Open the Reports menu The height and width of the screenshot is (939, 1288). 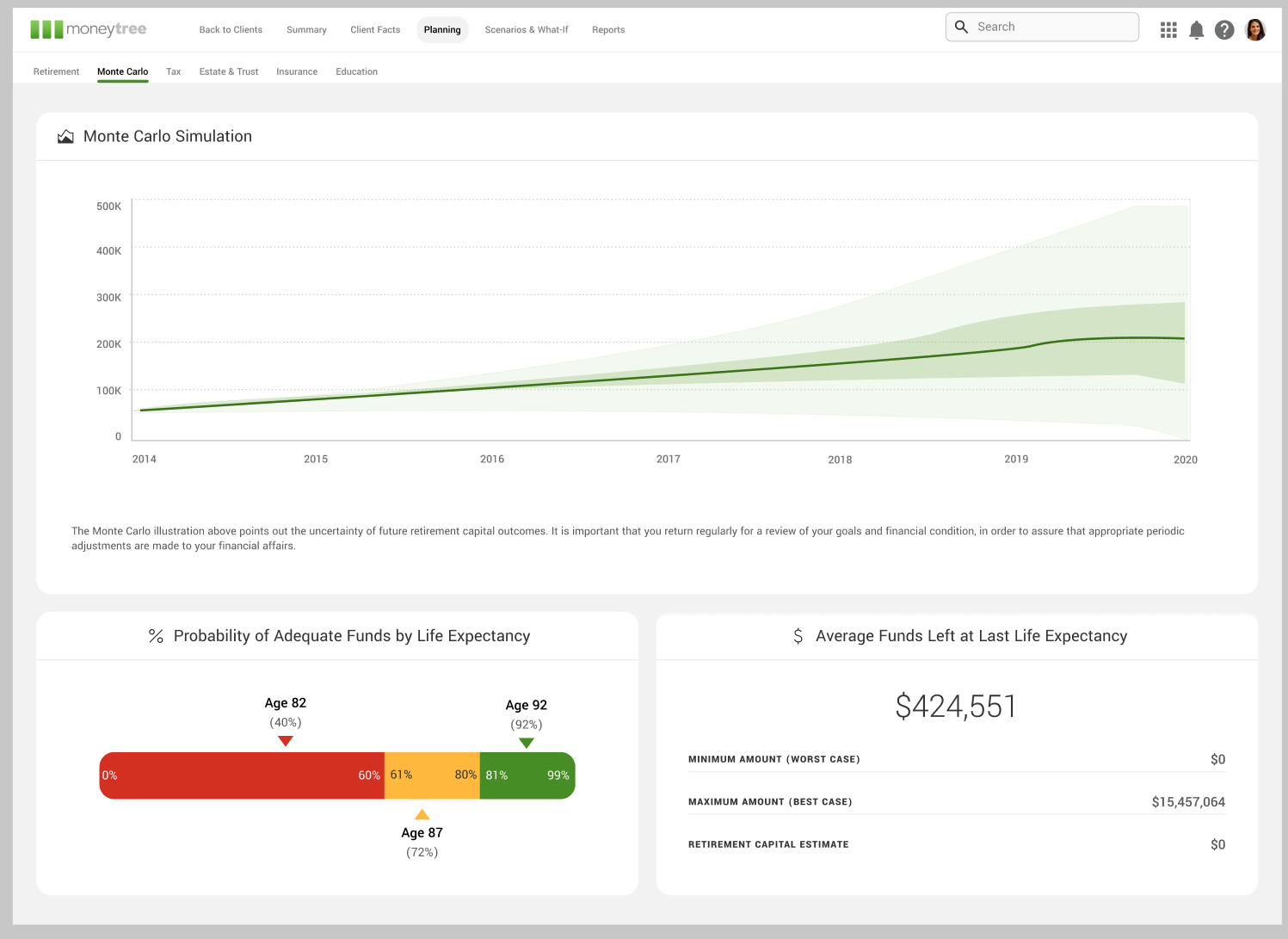[x=608, y=29]
